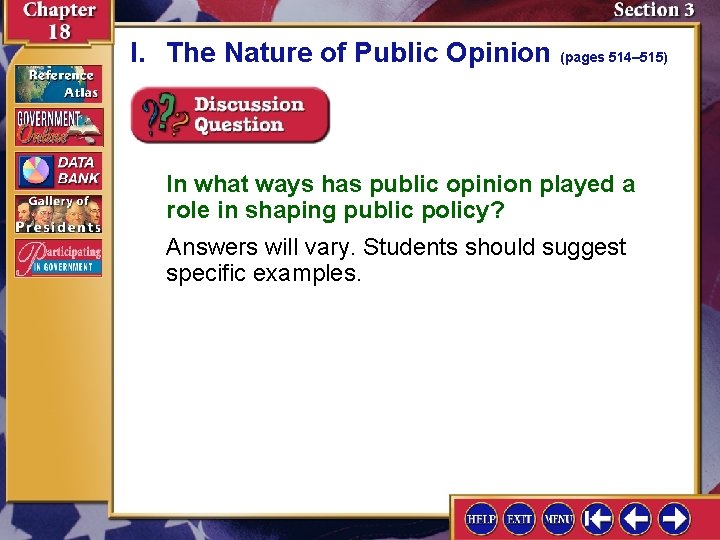720x540 pixels.
Task: Click the Section 3 label
Action: 653,10
